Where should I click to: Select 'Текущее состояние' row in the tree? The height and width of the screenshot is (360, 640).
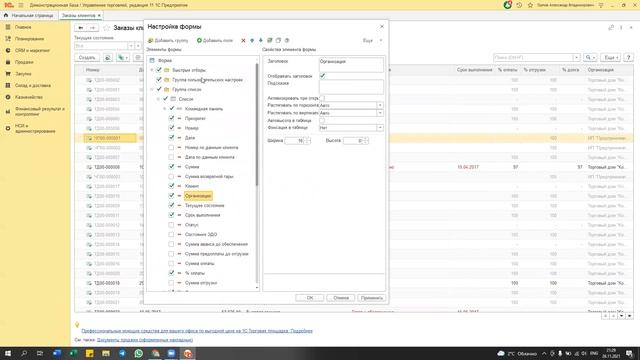point(204,205)
